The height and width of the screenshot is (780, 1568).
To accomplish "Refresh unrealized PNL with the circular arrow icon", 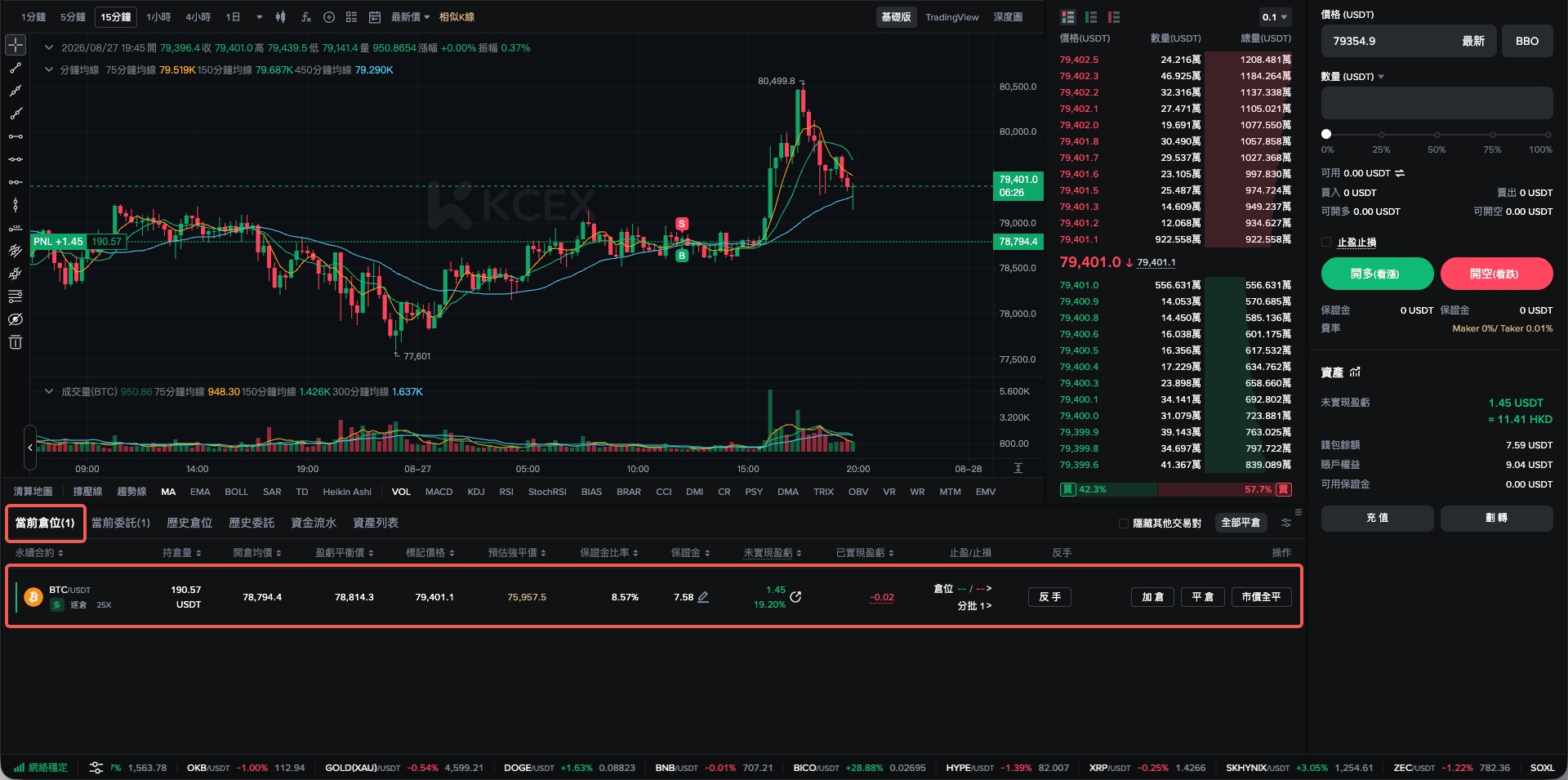I will (x=795, y=597).
